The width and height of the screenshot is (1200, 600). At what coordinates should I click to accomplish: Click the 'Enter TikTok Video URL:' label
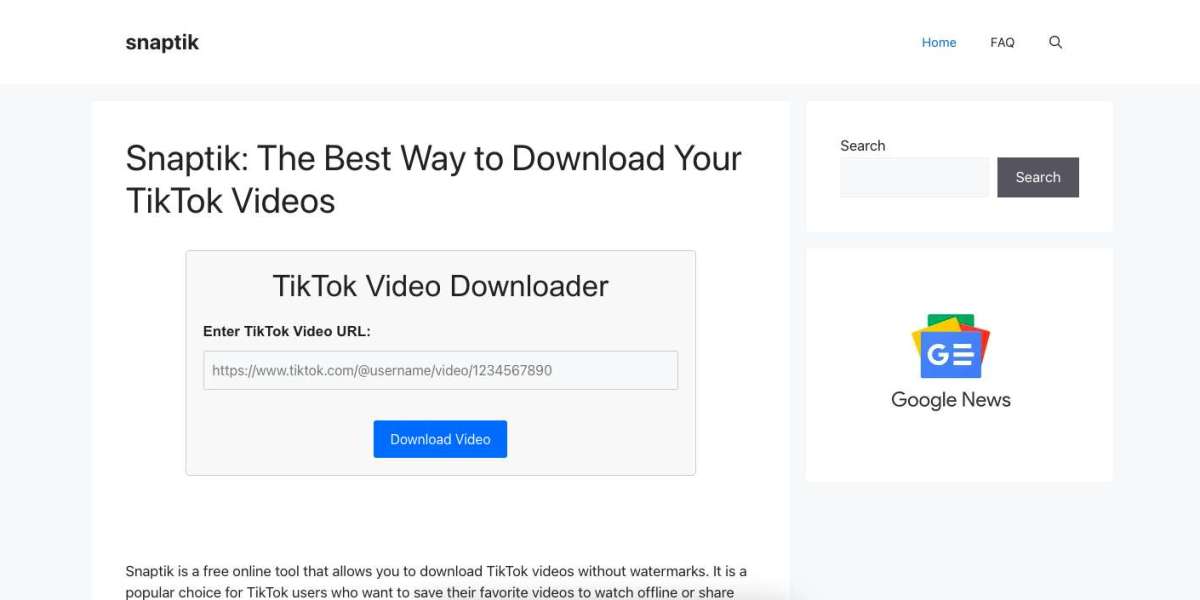[287, 331]
